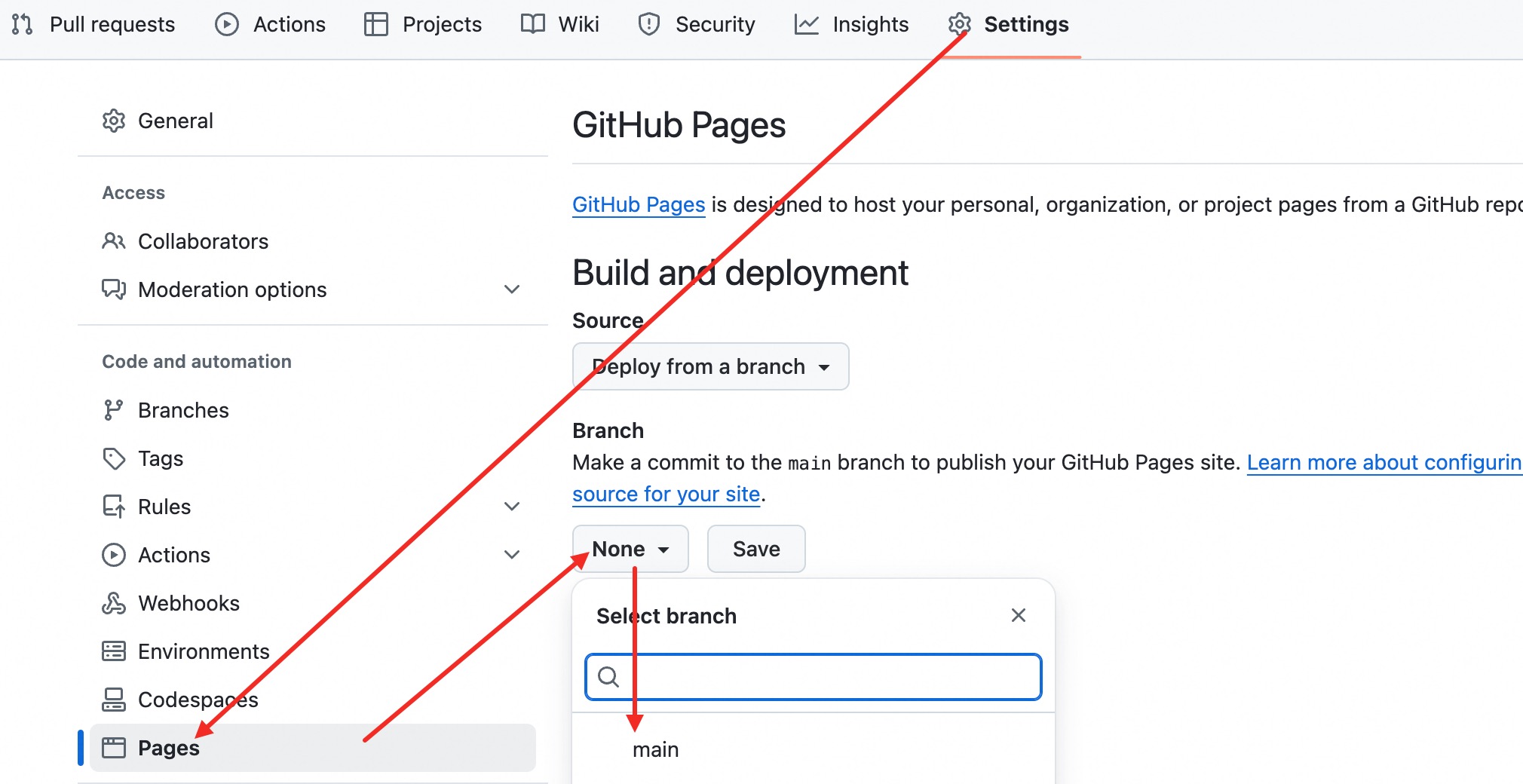Open Moderation options in the sidebar
1523x784 pixels.
313,289
